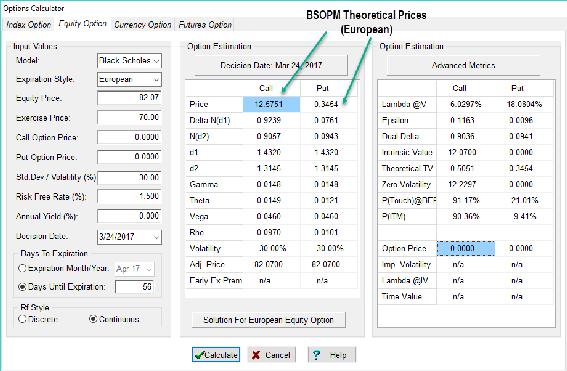
Task: Choose the Discrete Rf Style option
Action: (22, 319)
